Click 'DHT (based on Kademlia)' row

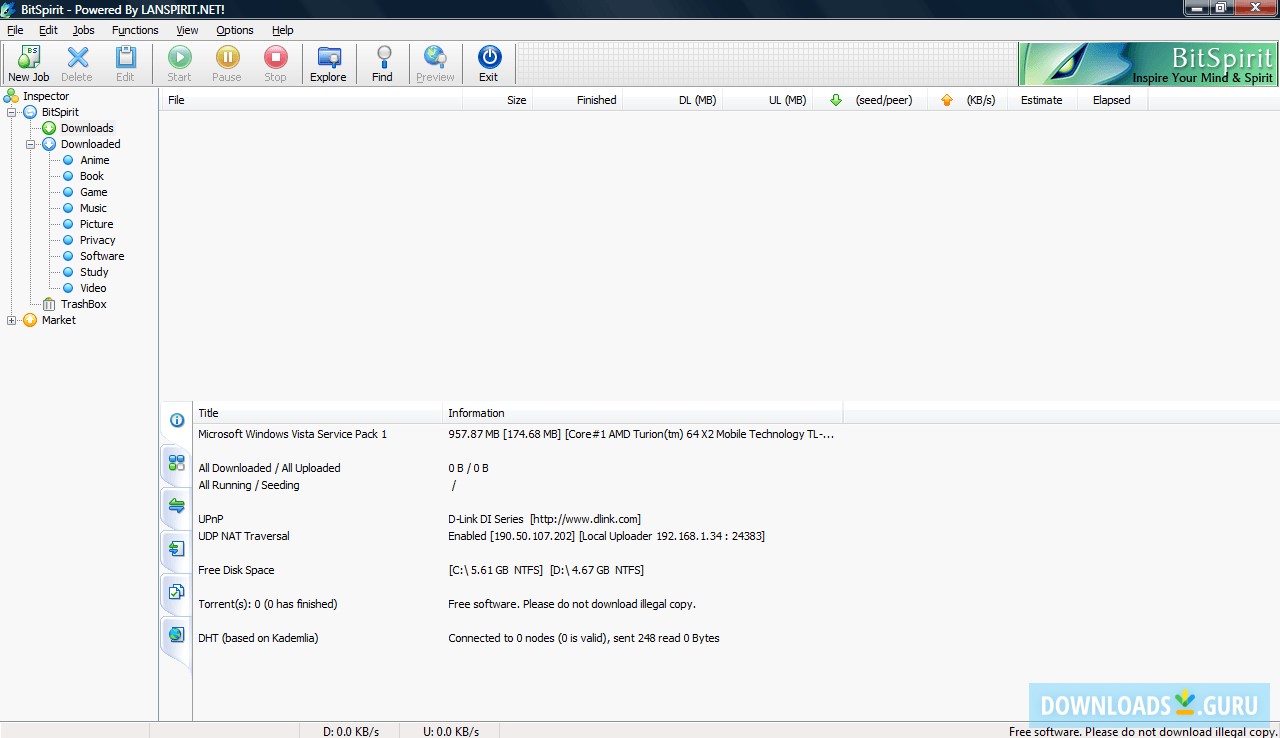(258, 638)
